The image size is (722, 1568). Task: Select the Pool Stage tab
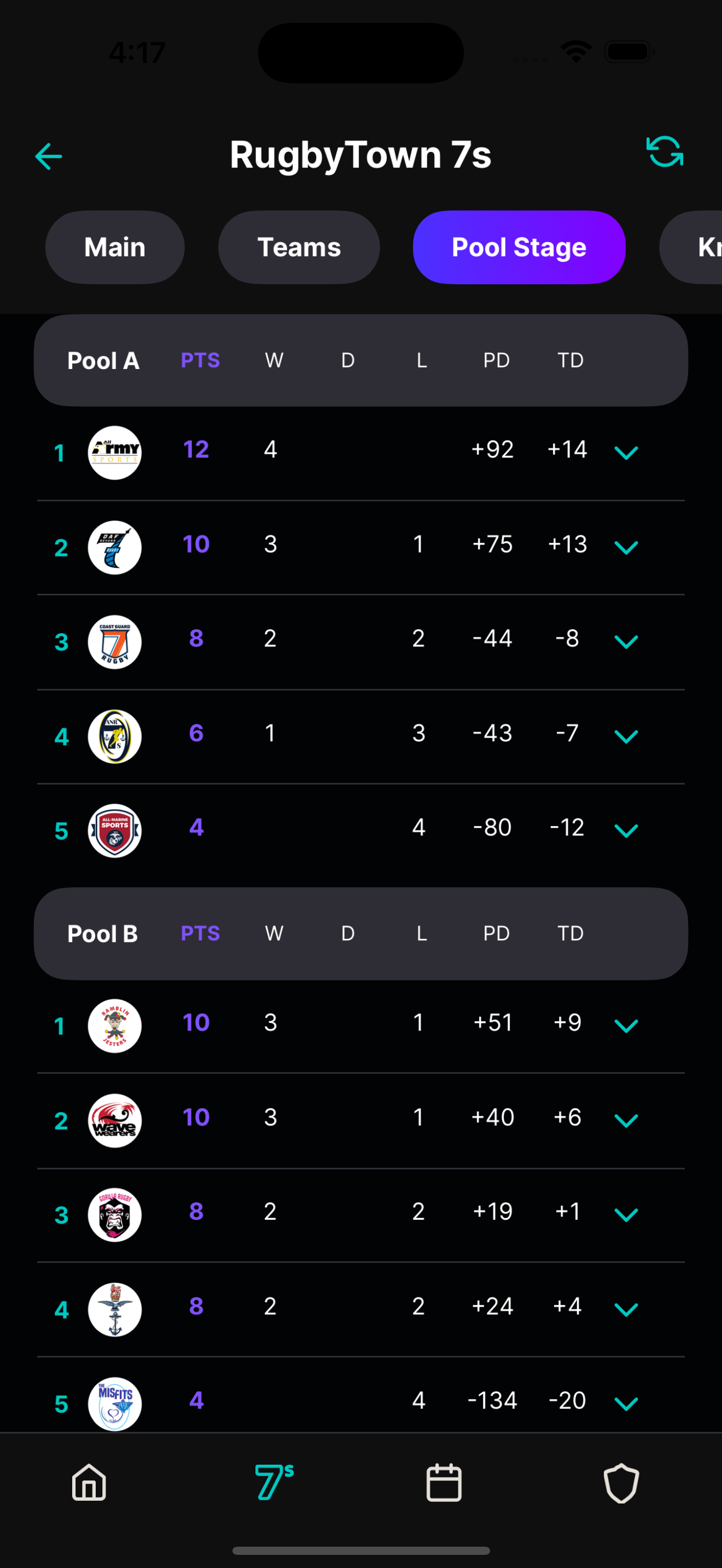pos(519,247)
